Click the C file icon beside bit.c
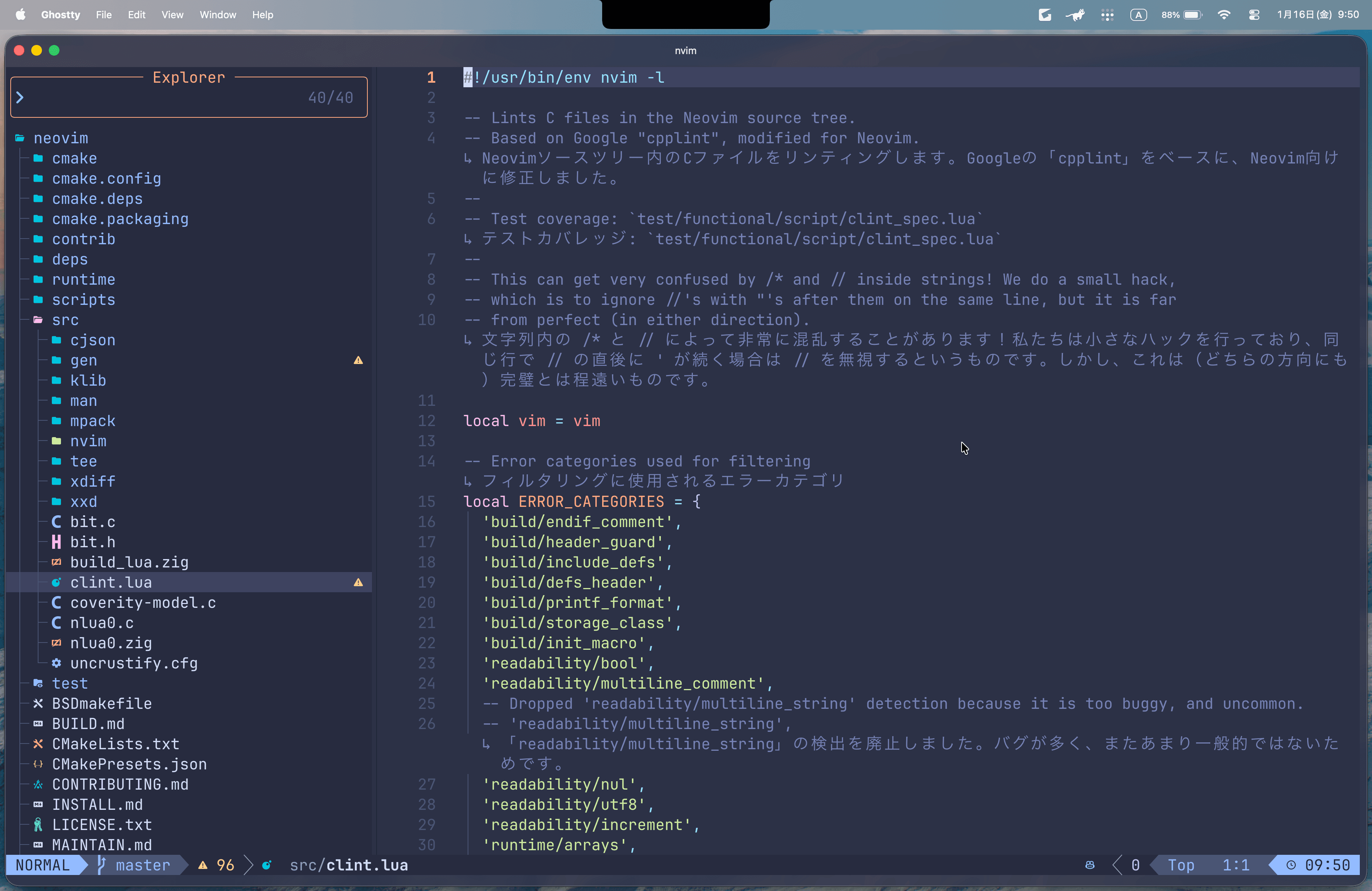The width and height of the screenshot is (1372, 891). [x=56, y=522]
